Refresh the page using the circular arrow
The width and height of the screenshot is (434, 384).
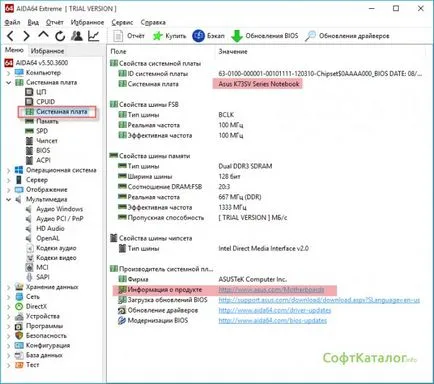[60, 36]
